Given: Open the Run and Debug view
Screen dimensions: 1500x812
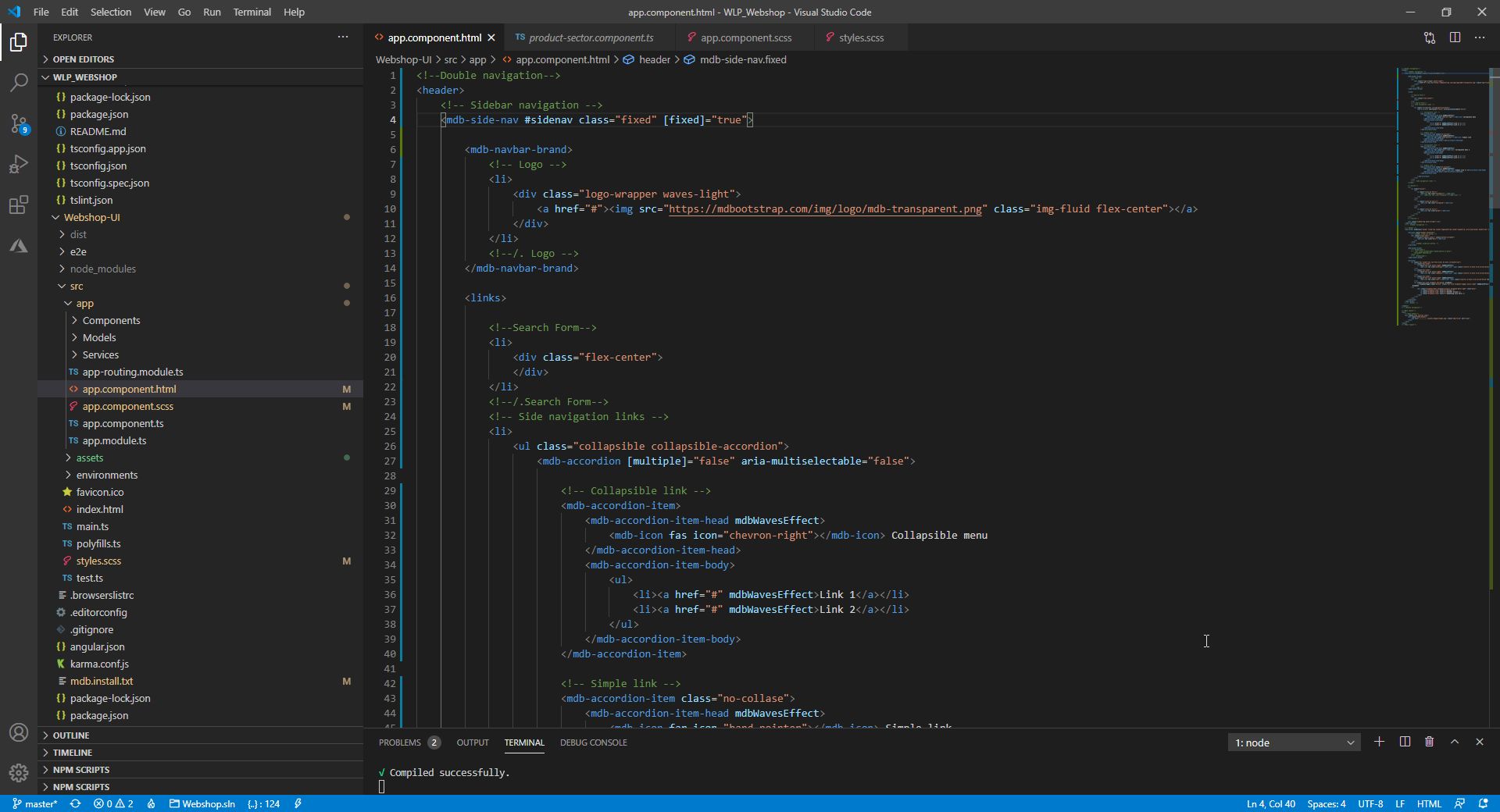Looking at the screenshot, I should (x=19, y=164).
